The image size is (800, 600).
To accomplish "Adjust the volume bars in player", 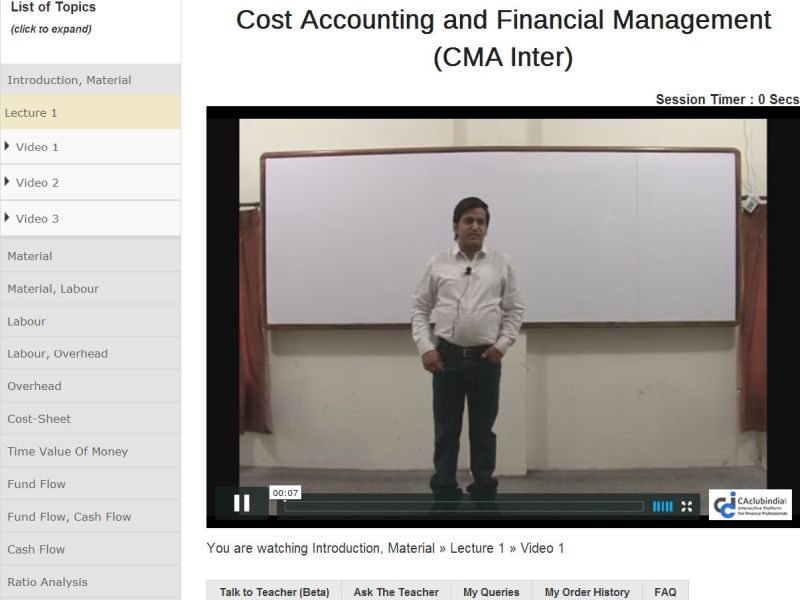I will [662, 506].
